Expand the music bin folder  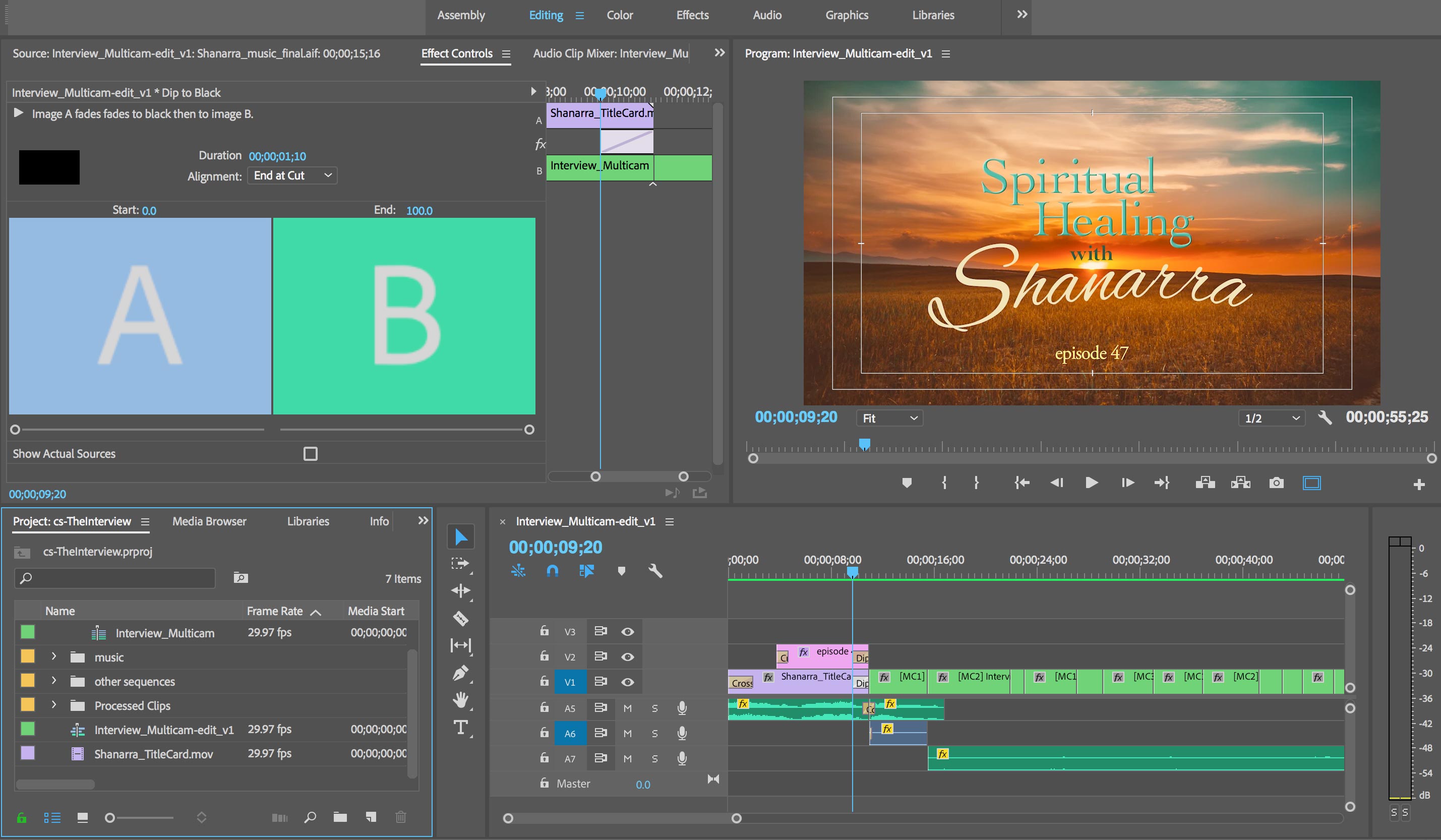click(54, 657)
